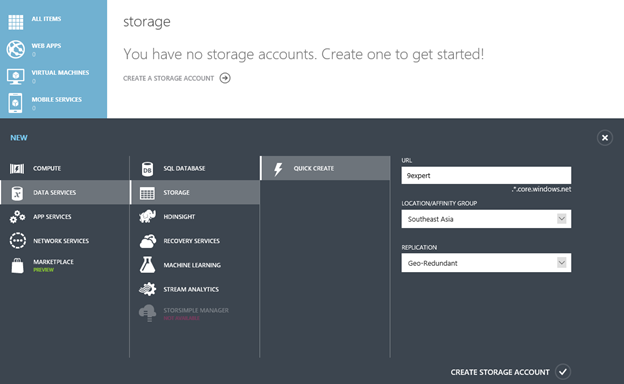
Task: Open the Geo-Redundant replication combo box
Action: click(486, 263)
